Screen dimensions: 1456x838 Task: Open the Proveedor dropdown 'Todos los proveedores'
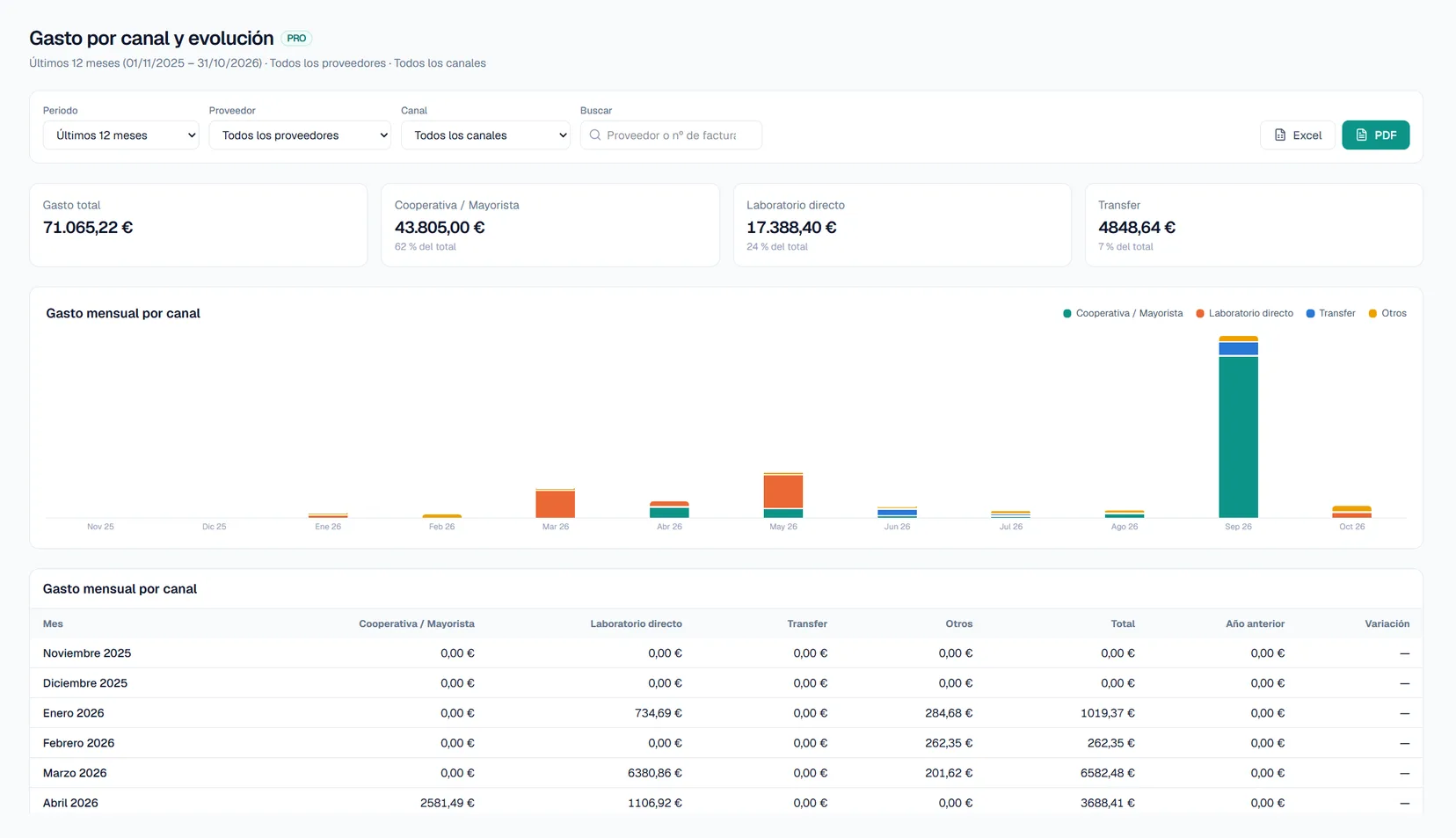(x=300, y=135)
